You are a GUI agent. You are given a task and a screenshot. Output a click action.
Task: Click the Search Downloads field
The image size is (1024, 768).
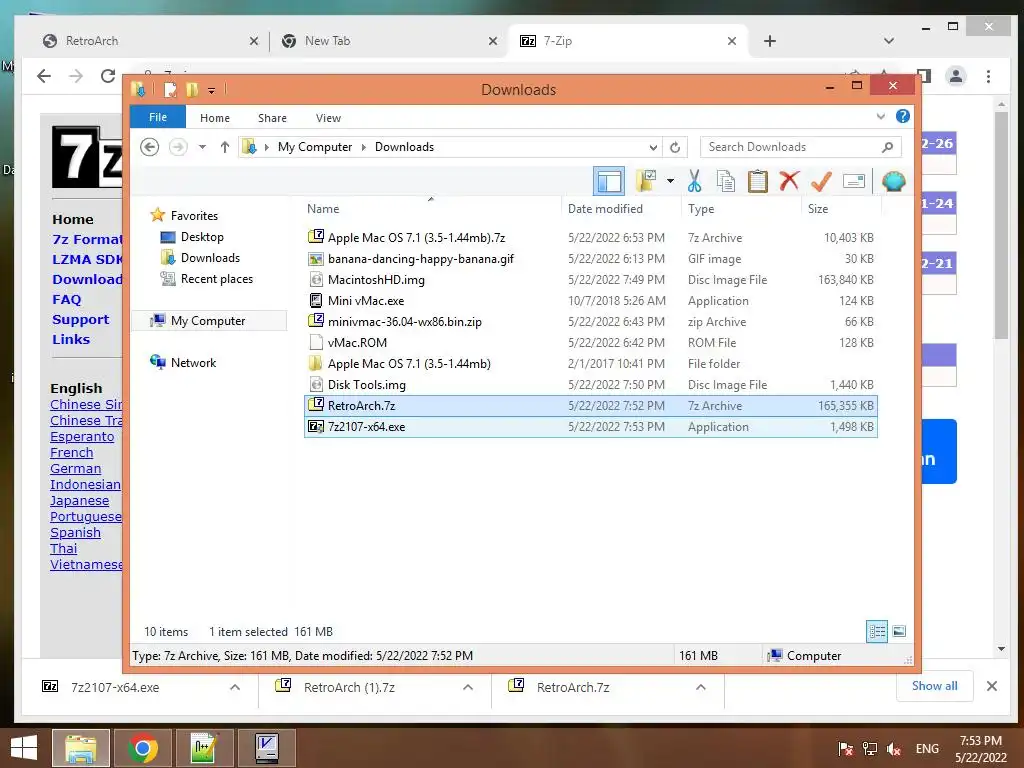pos(800,147)
